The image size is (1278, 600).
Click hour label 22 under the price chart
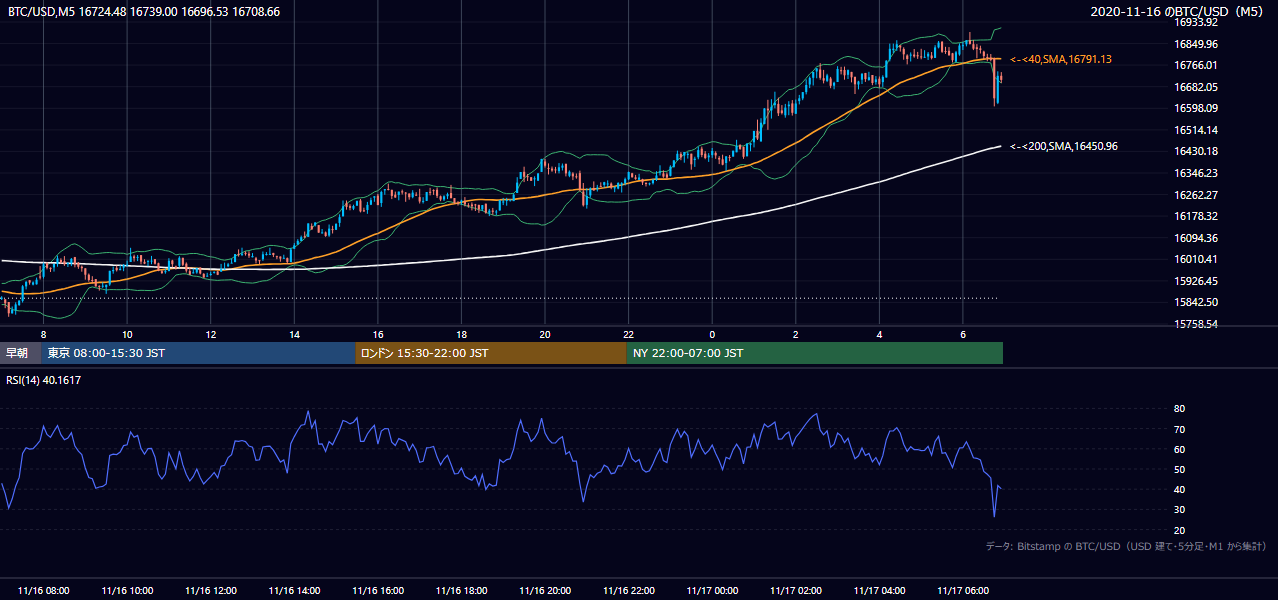(x=629, y=334)
